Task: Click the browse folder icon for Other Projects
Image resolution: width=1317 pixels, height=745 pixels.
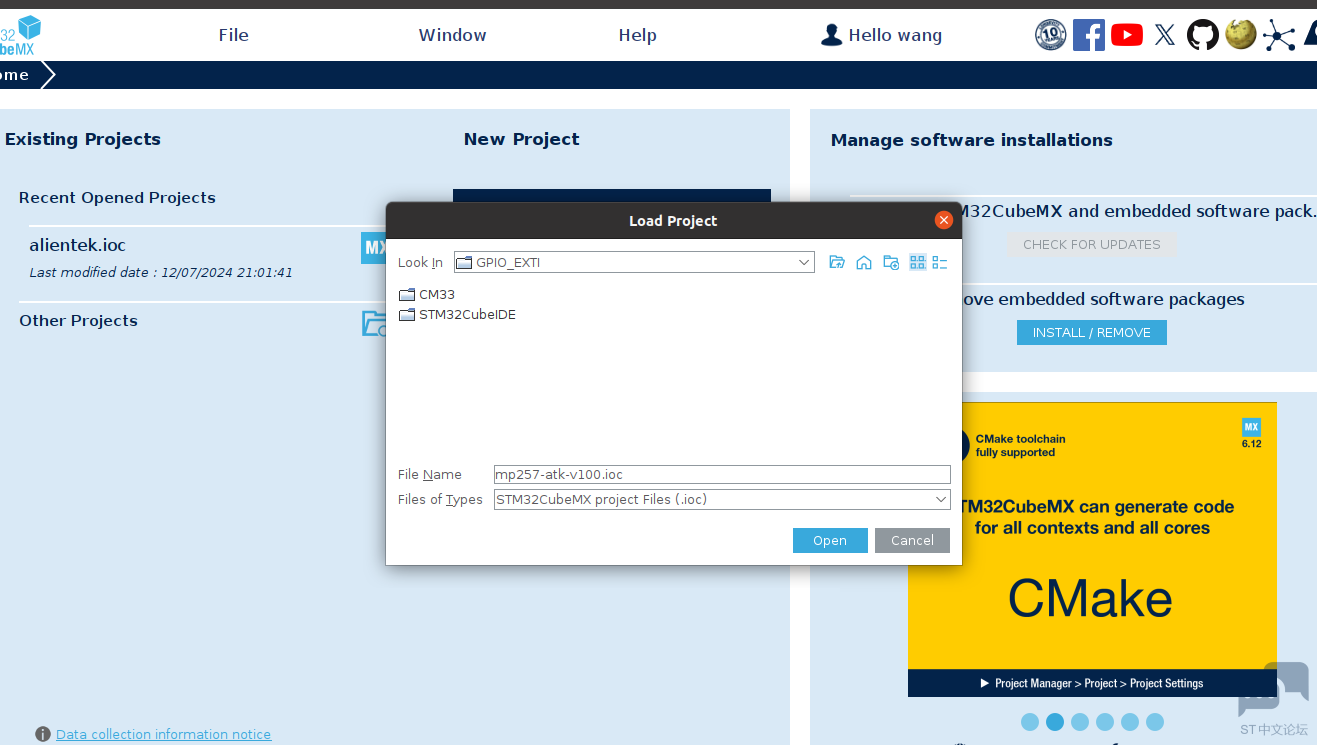Action: [x=374, y=323]
